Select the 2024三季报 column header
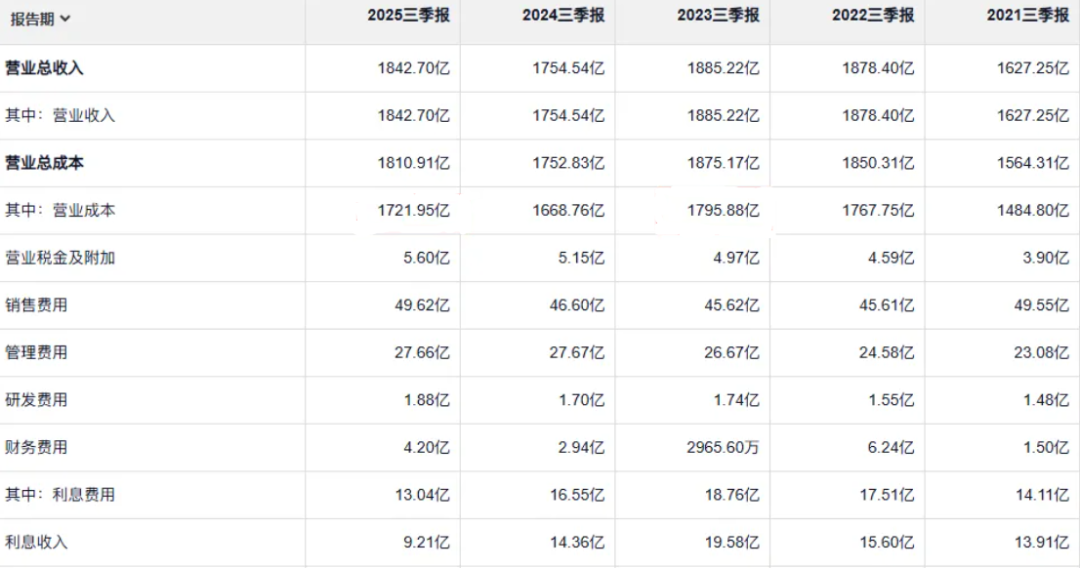Image resolution: width=1080 pixels, height=568 pixels. tap(563, 15)
